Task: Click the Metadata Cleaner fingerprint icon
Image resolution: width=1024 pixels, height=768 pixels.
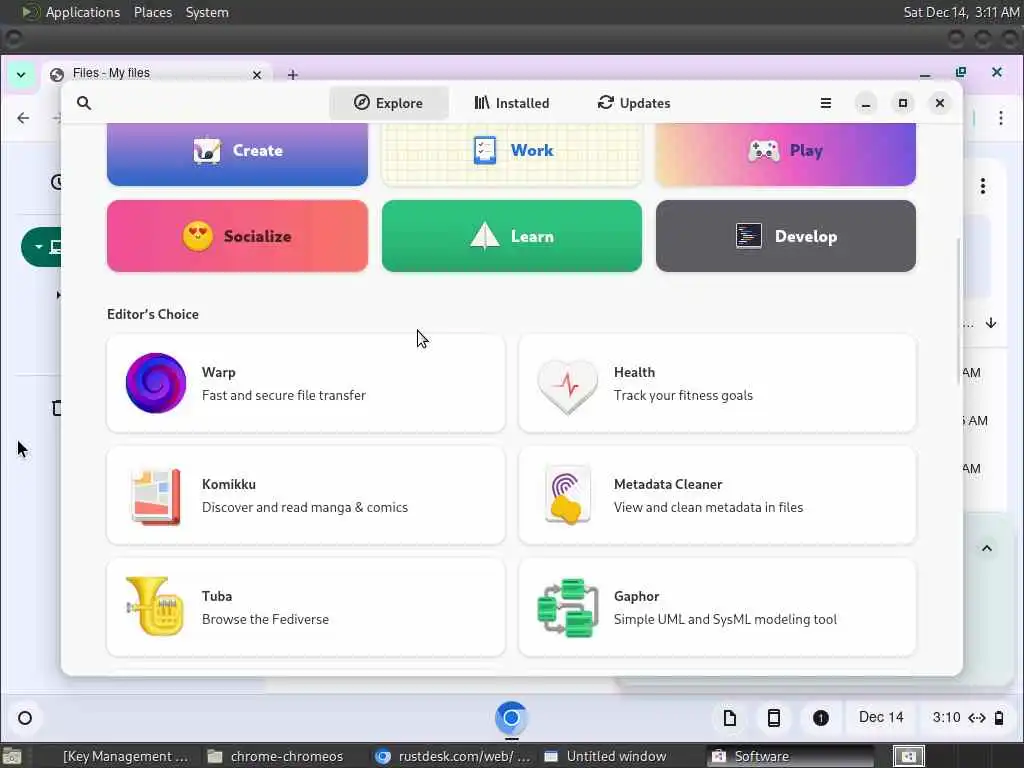Action: coord(568,495)
